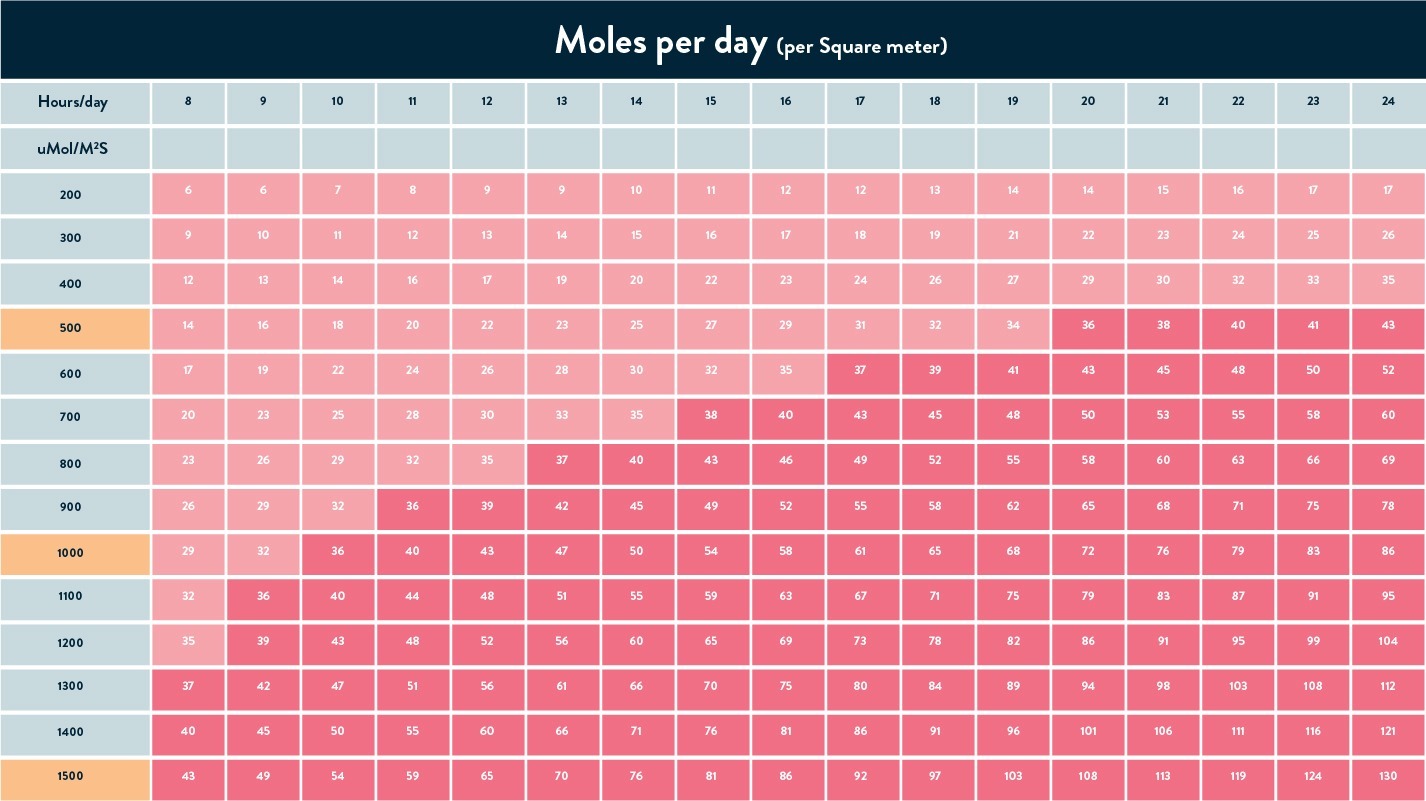Viewport: 1426px width, 801px height.
Task: Select the 16 hours column header
Action: [787, 102]
